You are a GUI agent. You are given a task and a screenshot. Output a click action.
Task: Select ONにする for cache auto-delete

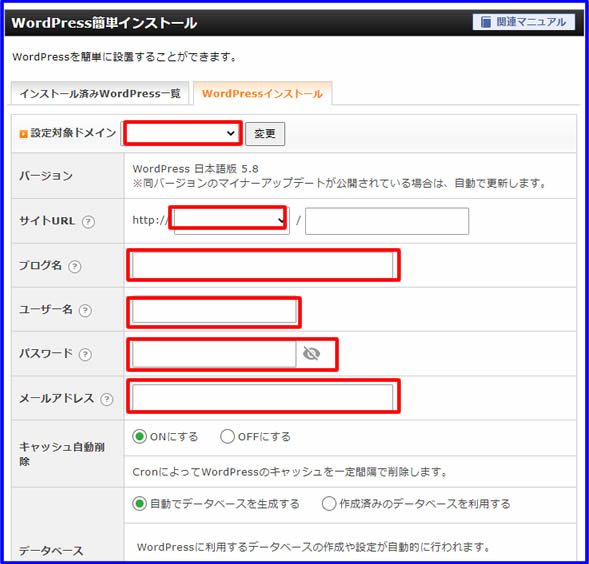[x=139, y=437]
